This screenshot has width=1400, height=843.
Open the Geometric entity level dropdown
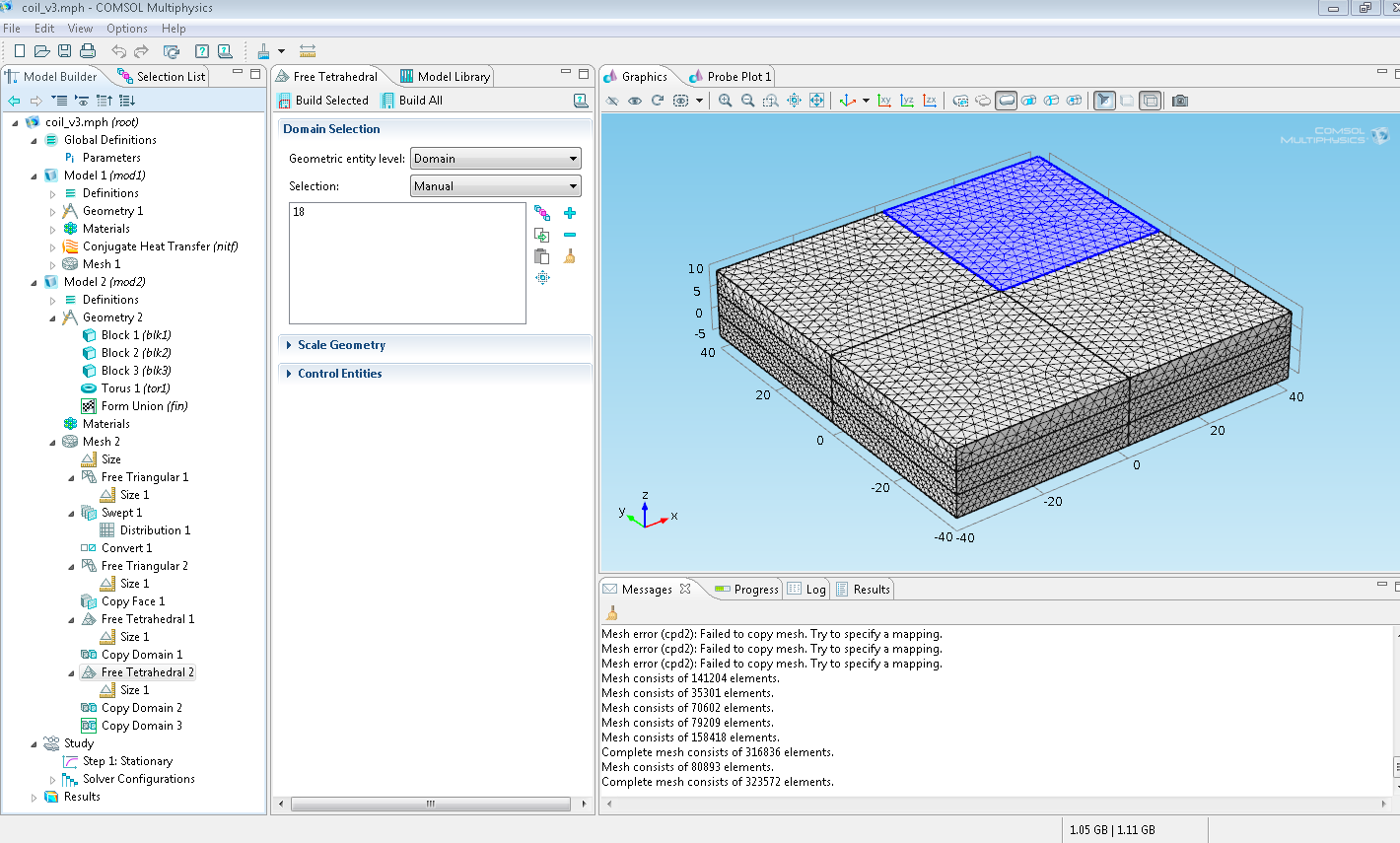496,159
